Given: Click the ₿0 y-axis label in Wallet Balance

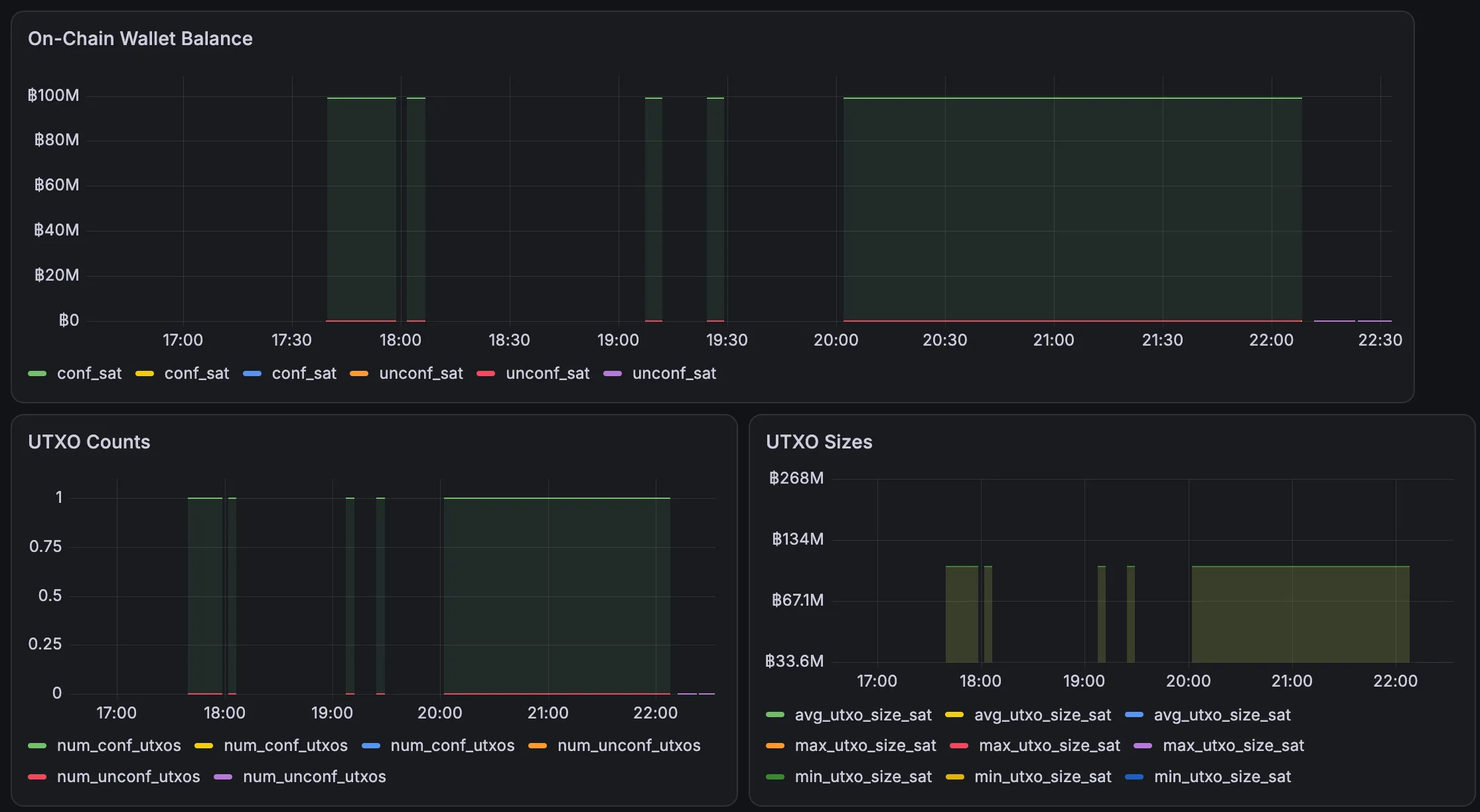Looking at the screenshot, I should coord(69,320).
